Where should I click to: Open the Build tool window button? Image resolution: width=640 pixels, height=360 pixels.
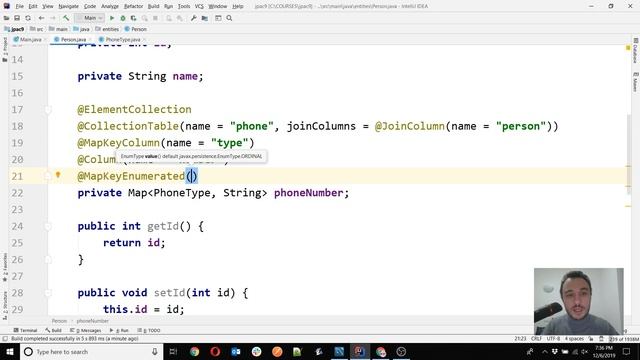click(53, 330)
